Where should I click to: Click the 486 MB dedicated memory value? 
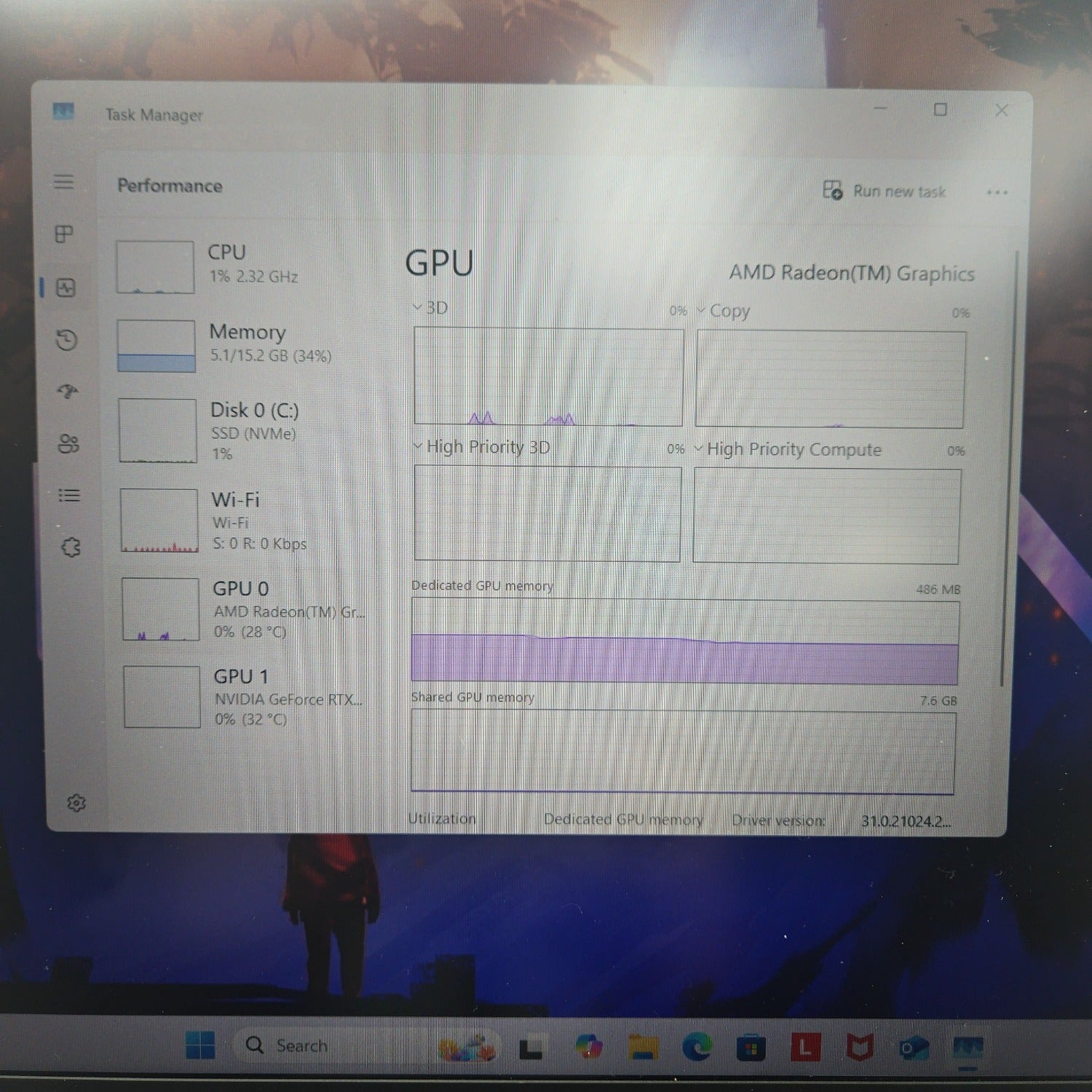tap(938, 589)
